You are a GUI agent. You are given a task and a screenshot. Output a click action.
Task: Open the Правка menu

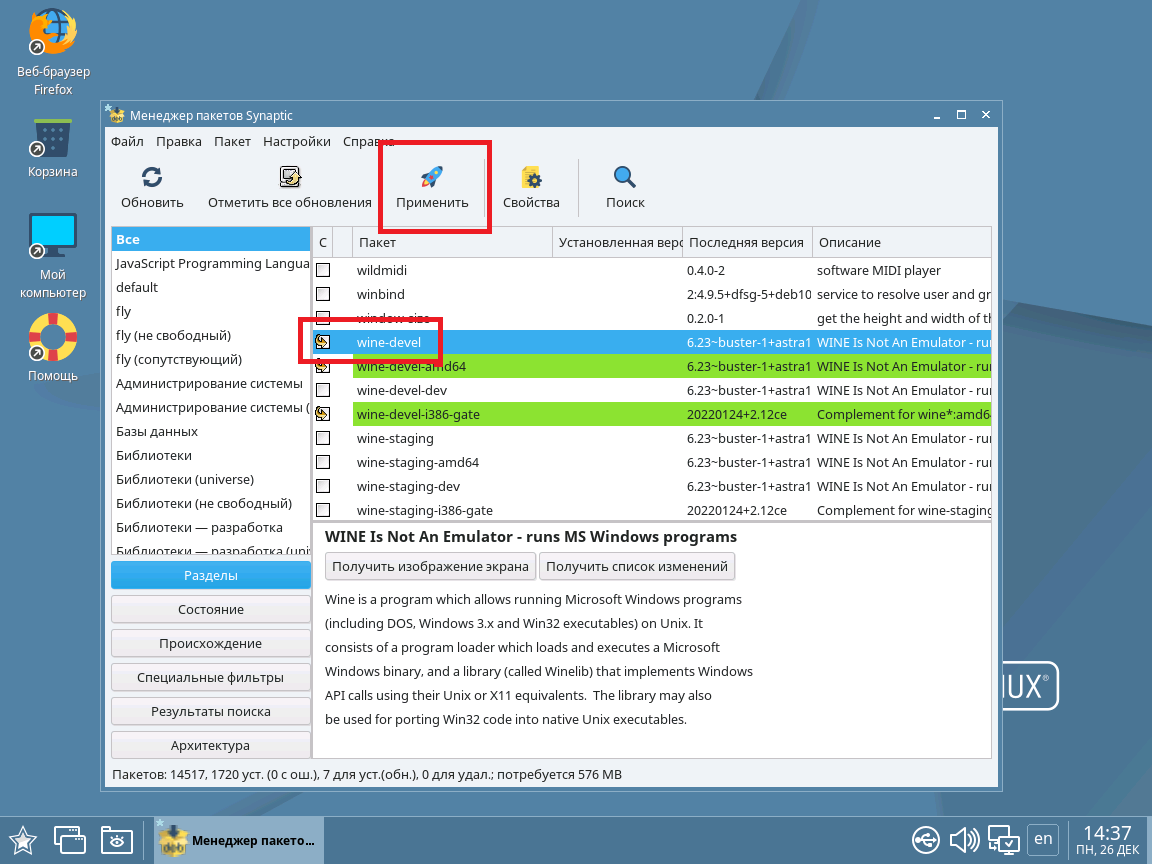tap(179, 142)
